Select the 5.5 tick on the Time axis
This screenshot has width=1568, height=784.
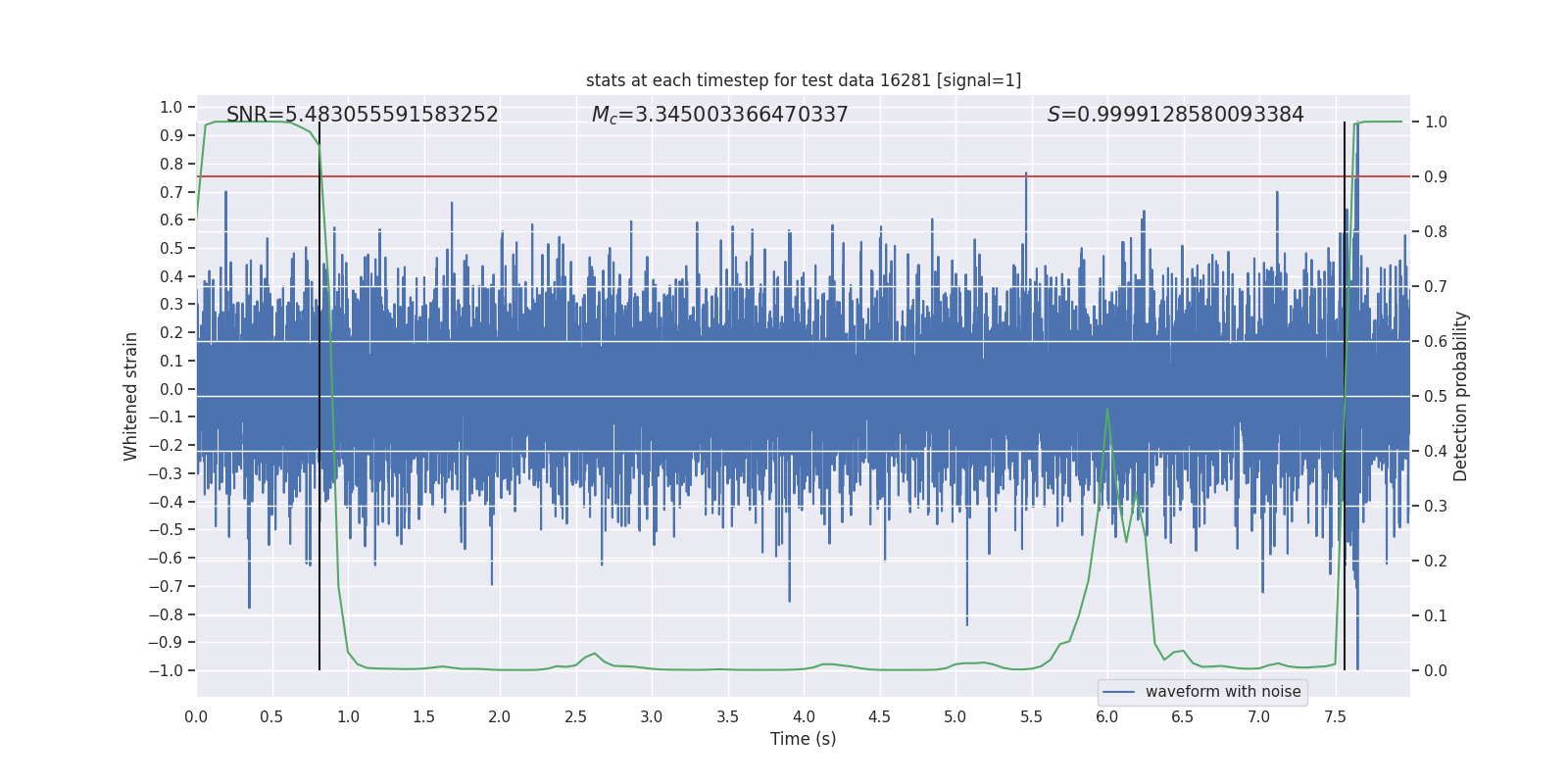[x=1031, y=716]
